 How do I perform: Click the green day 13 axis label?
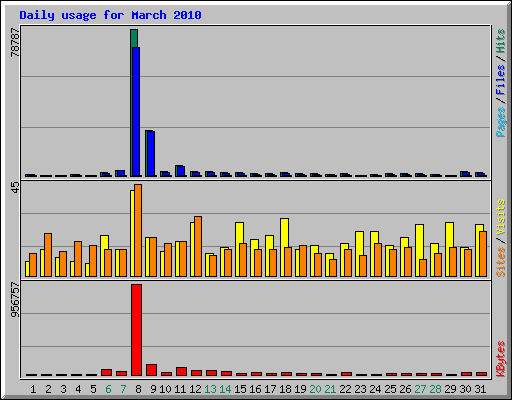pos(210,389)
